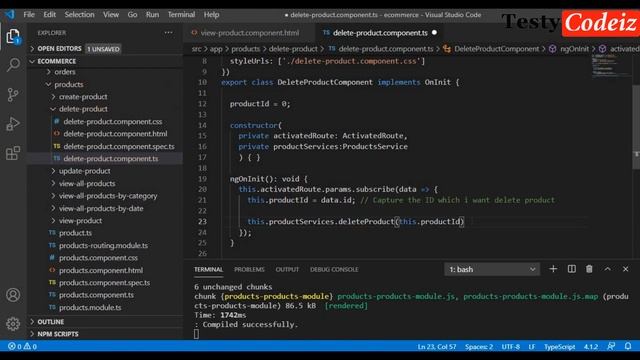
Task: Open the Accounts icon in activity bar
Action: tap(13, 295)
